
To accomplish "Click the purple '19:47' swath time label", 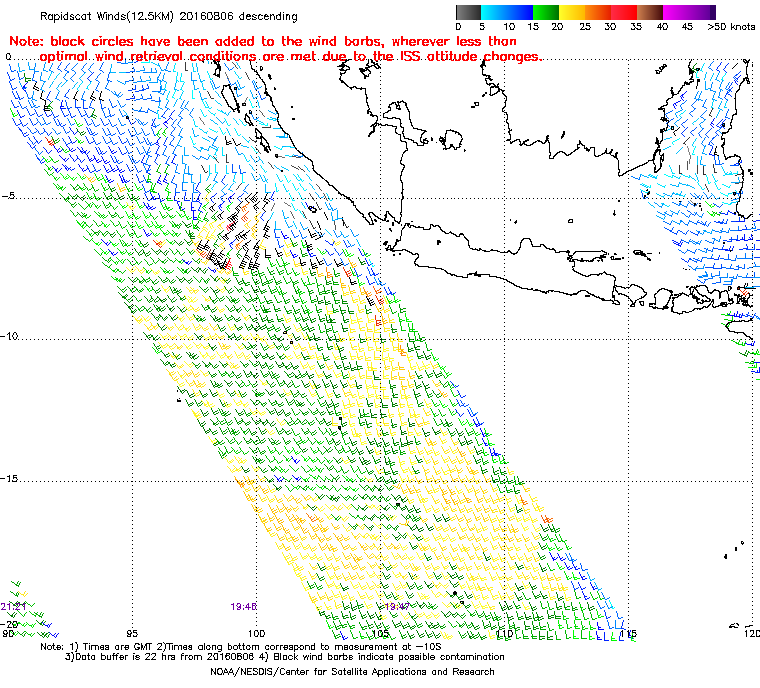I will (397, 607).
